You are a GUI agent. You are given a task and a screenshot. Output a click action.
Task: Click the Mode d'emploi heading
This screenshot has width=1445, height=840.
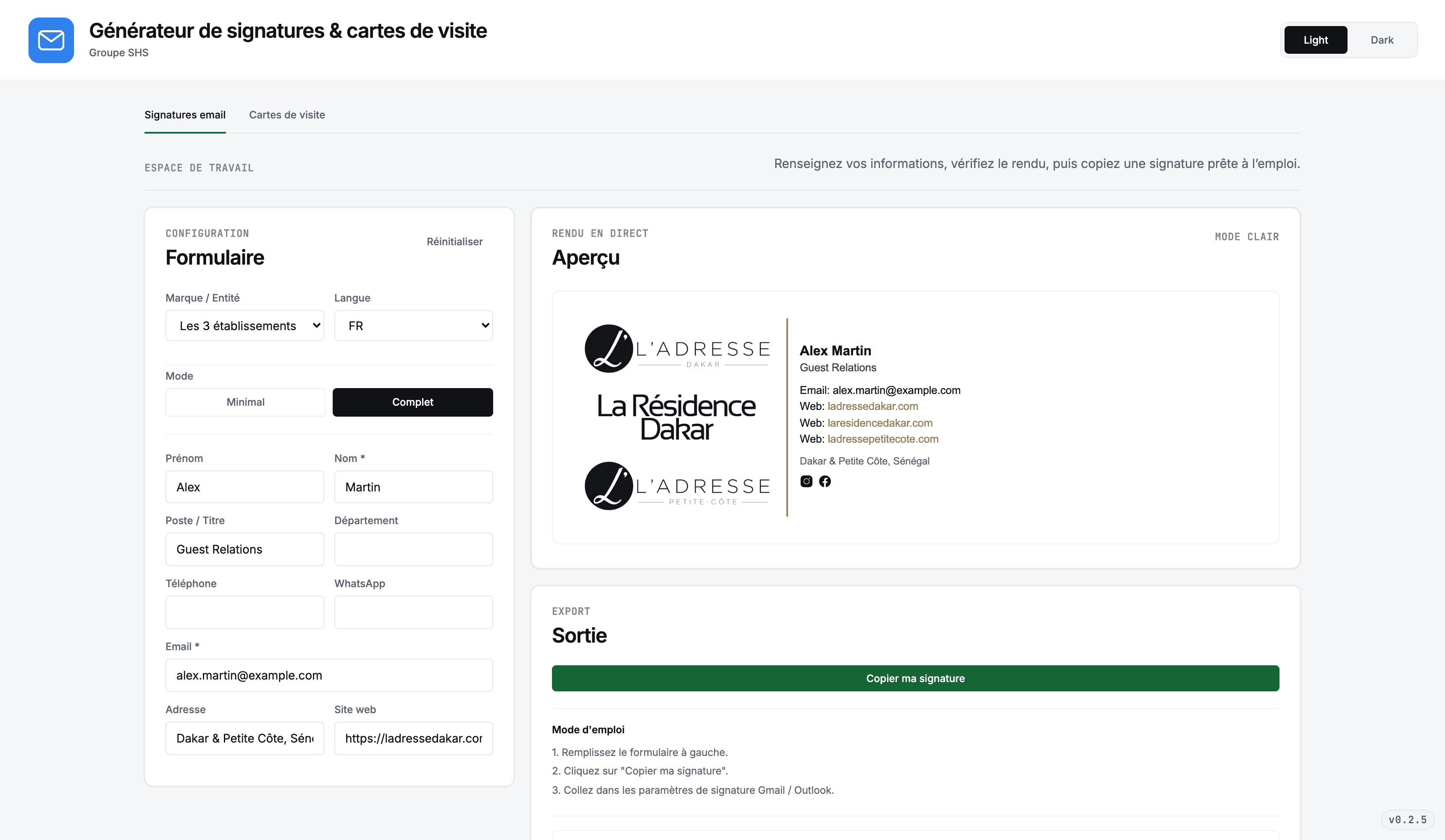589,730
